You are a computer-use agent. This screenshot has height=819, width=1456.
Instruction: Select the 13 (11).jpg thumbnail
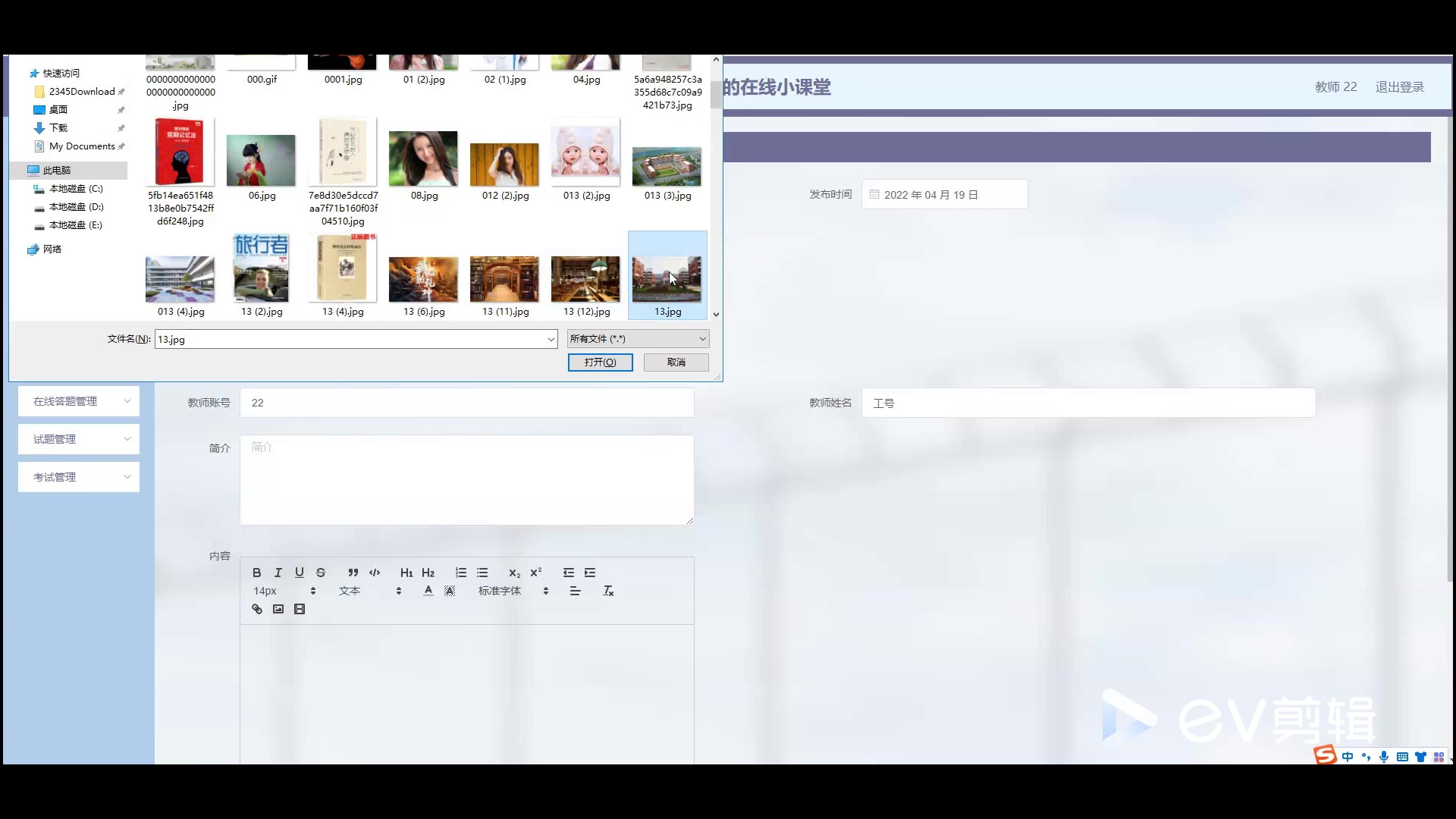[505, 279]
